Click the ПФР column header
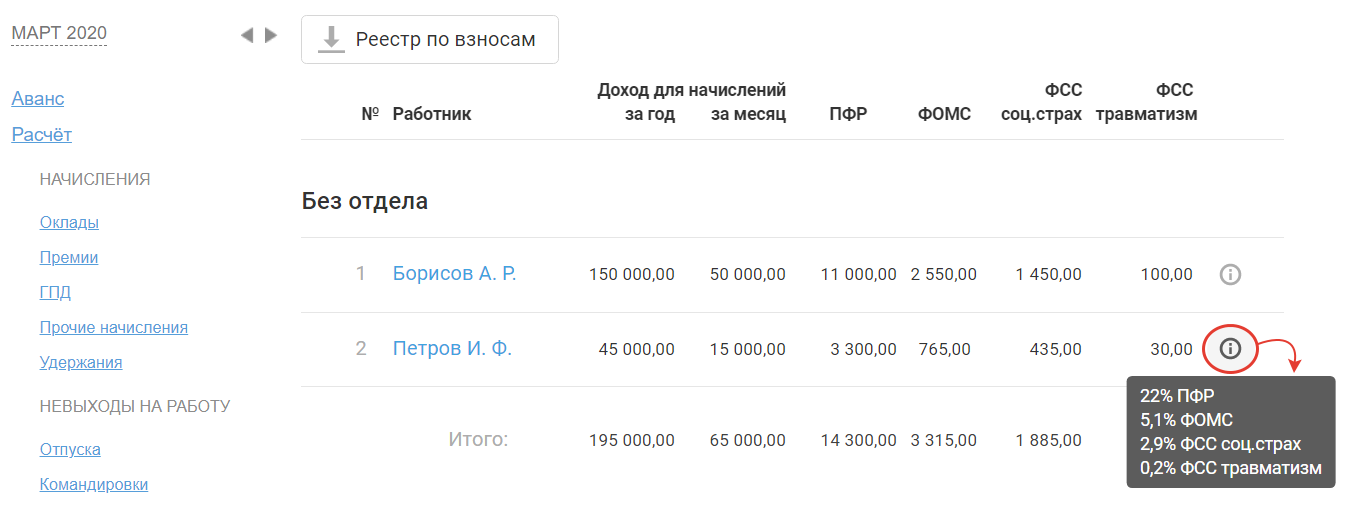1361x511 pixels. point(847,114)
